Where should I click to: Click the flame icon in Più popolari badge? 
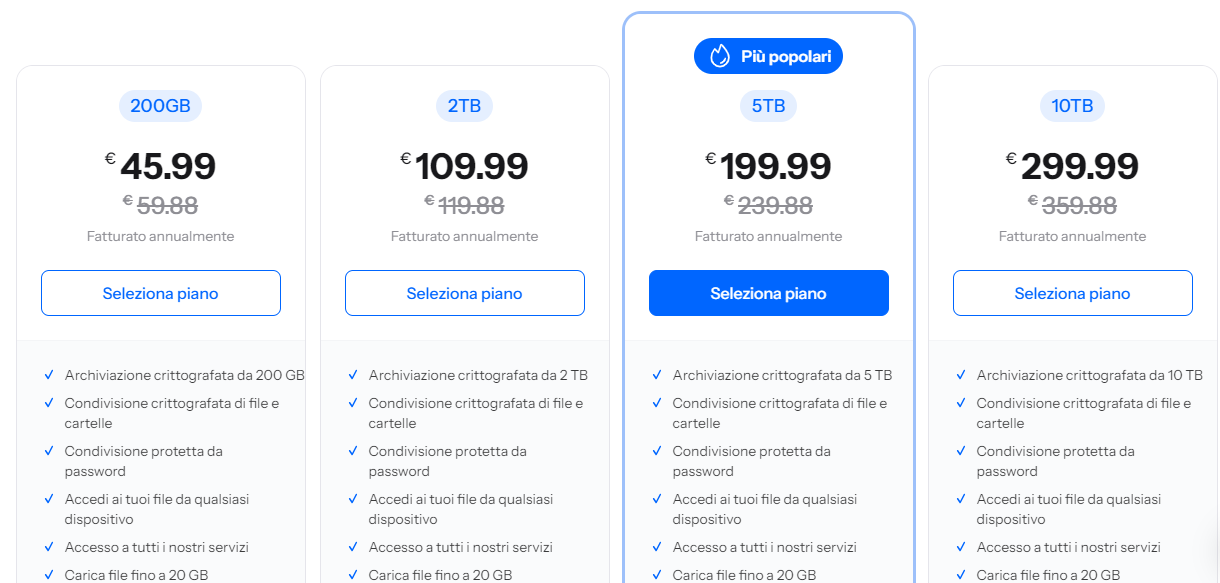720,57
